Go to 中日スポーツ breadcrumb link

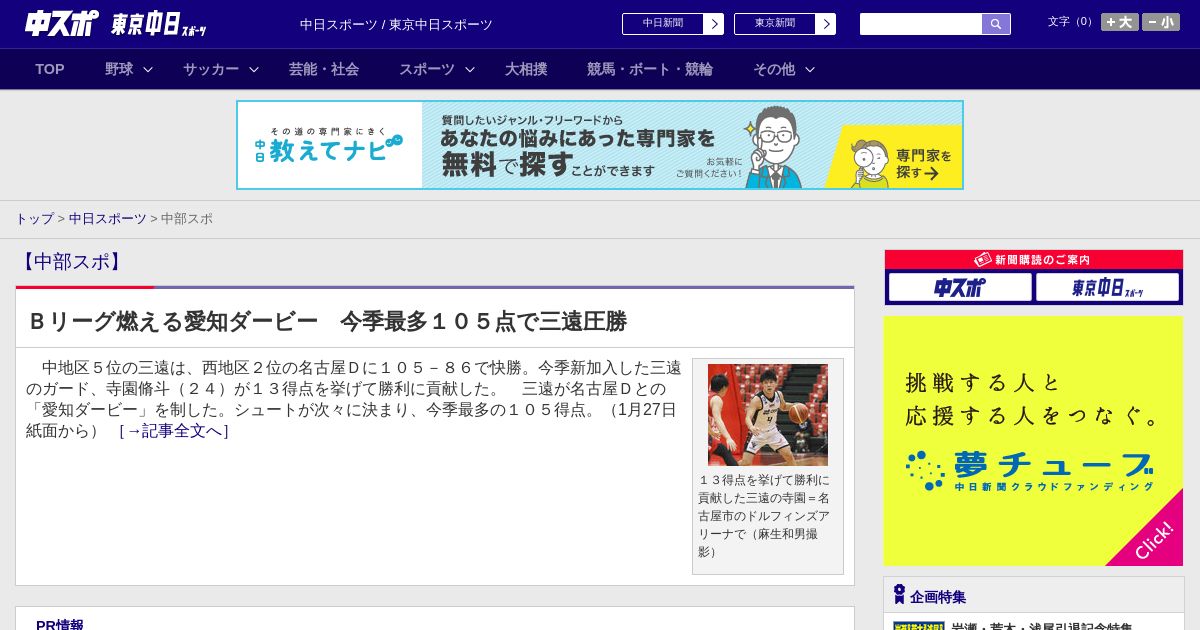click(108, 219)
